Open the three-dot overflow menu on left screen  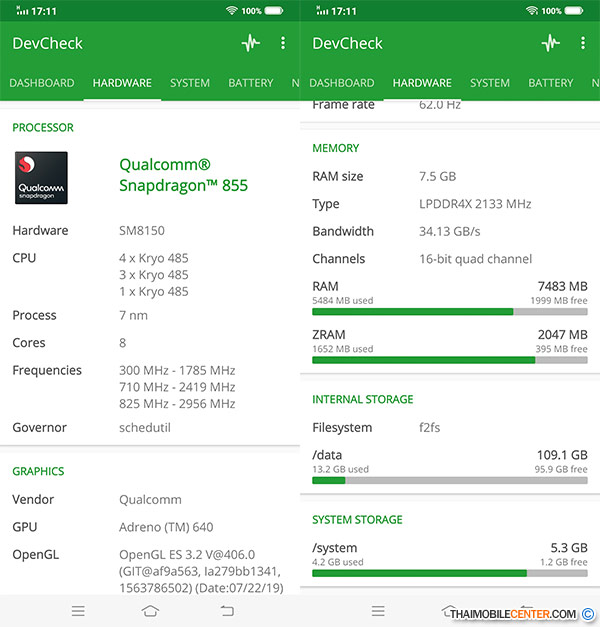click(x=283, y=43)
